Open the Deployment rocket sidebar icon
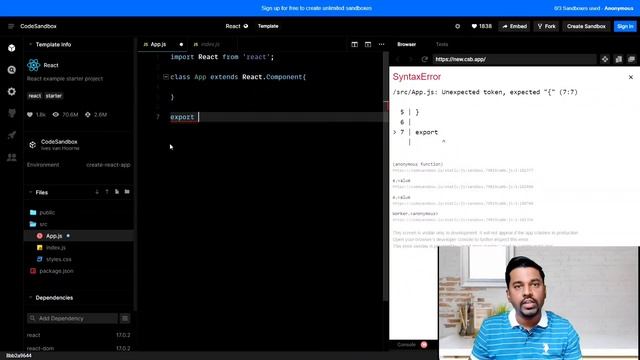 point(11,135)
